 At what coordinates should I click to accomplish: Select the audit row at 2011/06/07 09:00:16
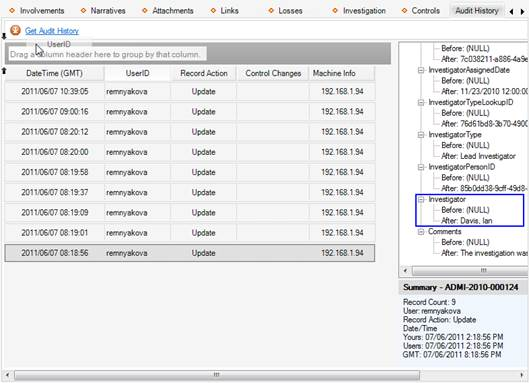[x=190, y=112]
